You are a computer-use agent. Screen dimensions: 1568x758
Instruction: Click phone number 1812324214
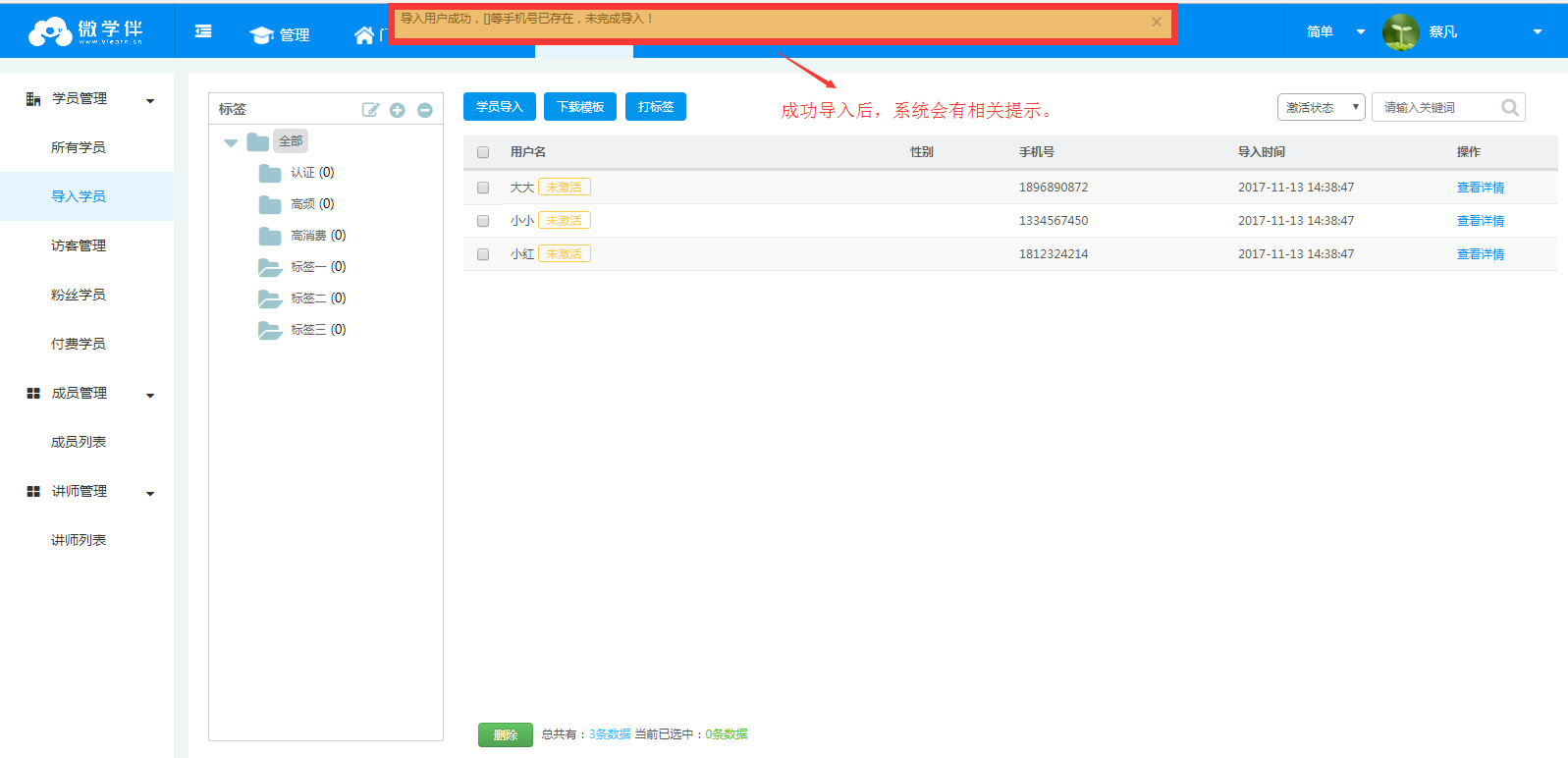click(x=1054, y=254)
